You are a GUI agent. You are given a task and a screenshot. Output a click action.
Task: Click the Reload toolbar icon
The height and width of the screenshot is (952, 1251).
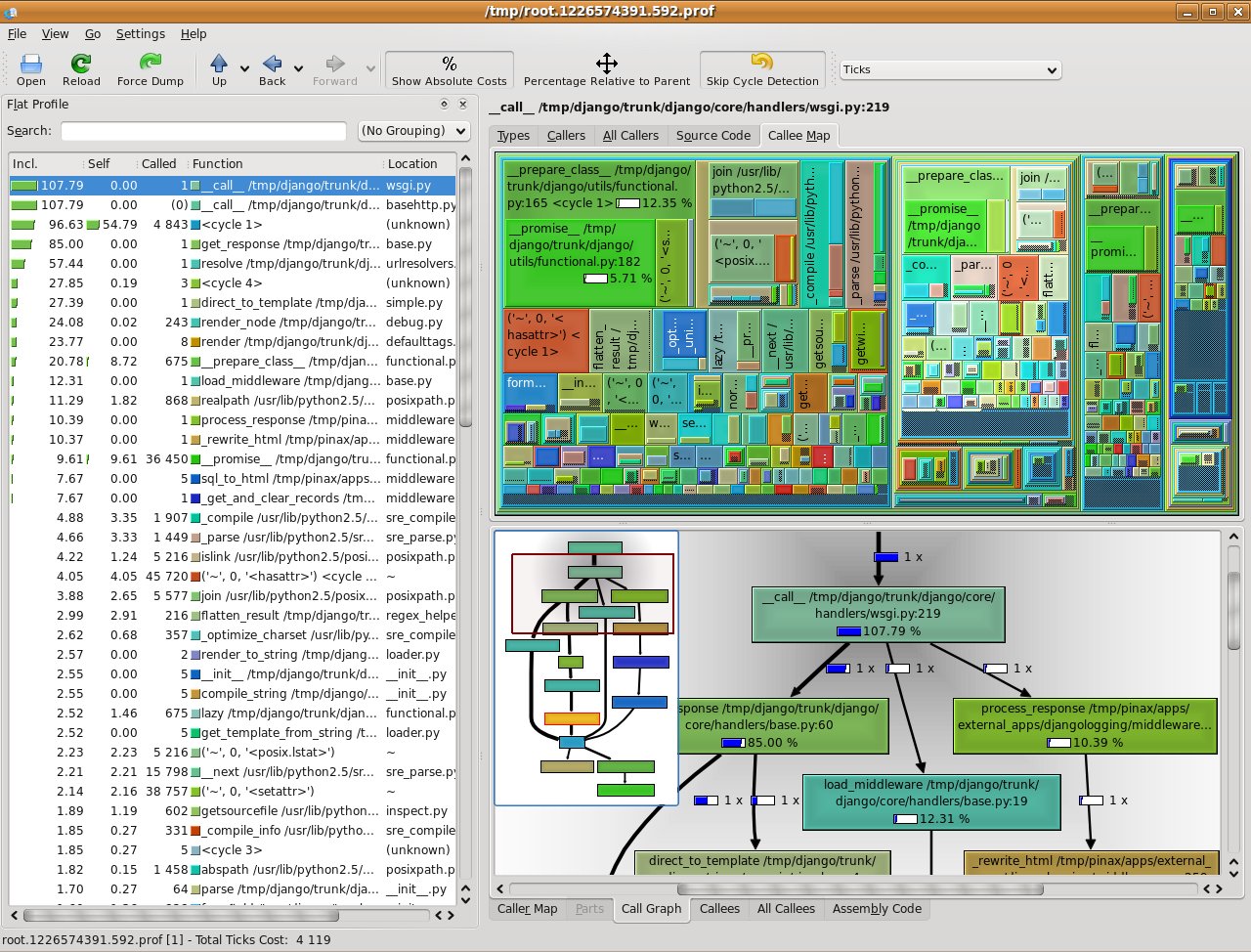[81, 69]
